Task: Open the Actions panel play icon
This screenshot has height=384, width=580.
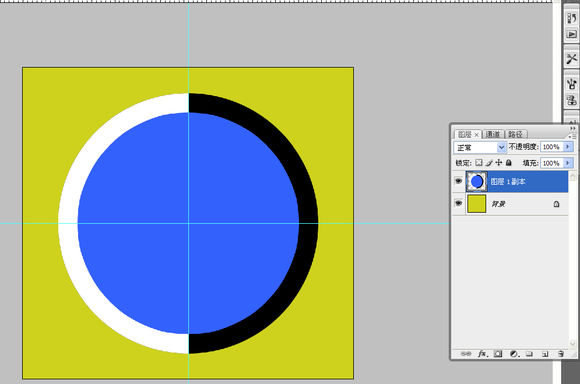Action: pyautogui.click(x=571, y=34)
